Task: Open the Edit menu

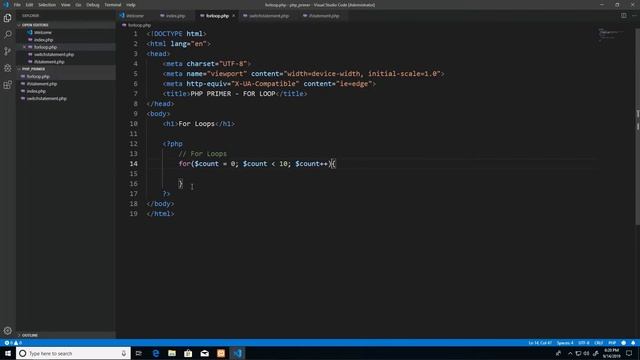Action: pos(29,5)
